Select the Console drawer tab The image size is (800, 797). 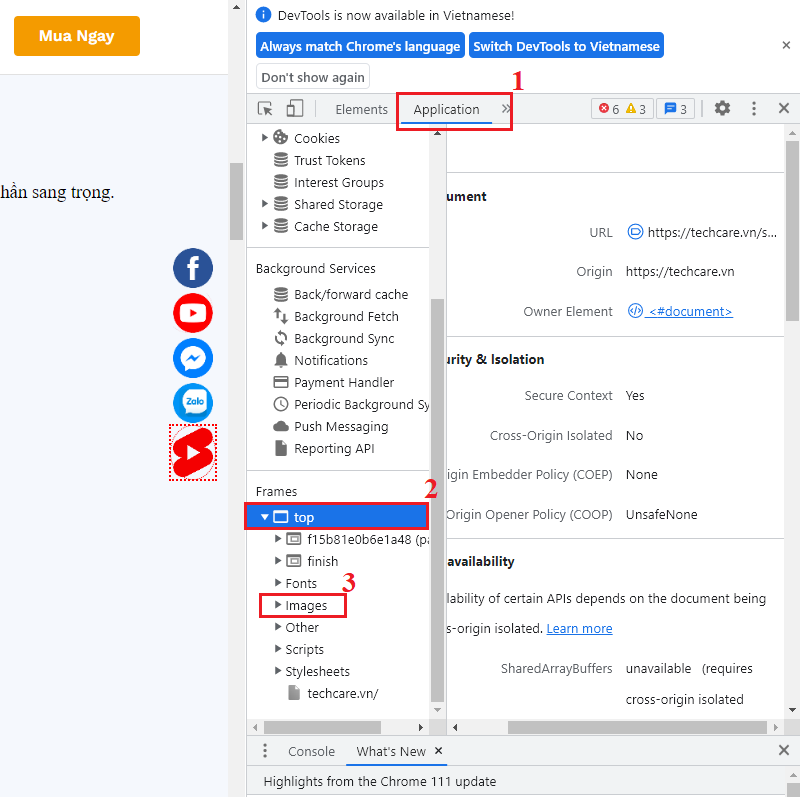(311, 751)
